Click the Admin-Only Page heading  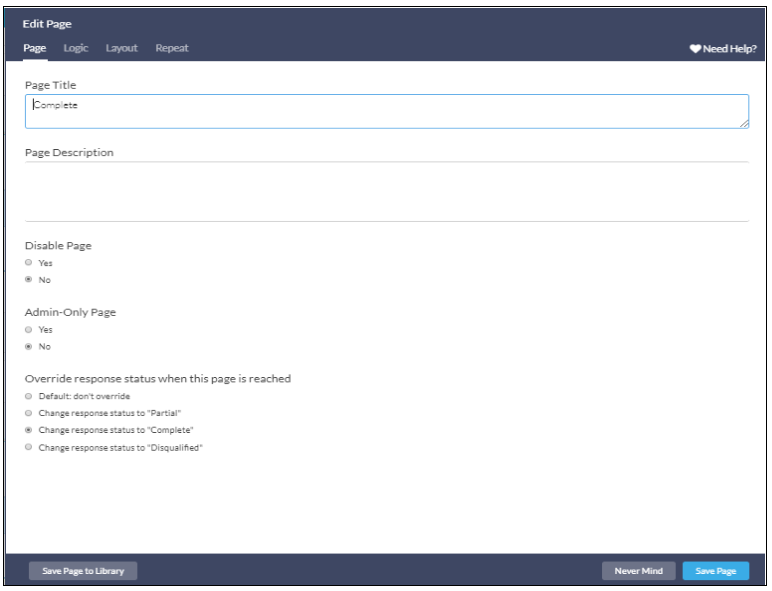[x=70, y=312]
